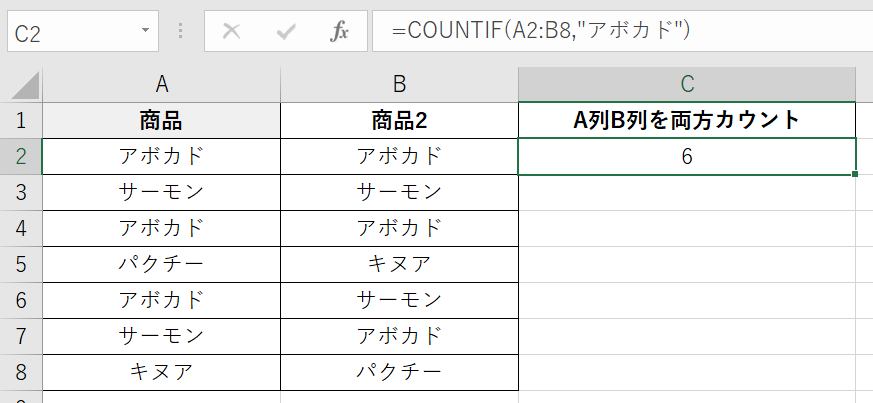Select the row 8 header
This screenshot has width=873, height=403.
(21, 372)
